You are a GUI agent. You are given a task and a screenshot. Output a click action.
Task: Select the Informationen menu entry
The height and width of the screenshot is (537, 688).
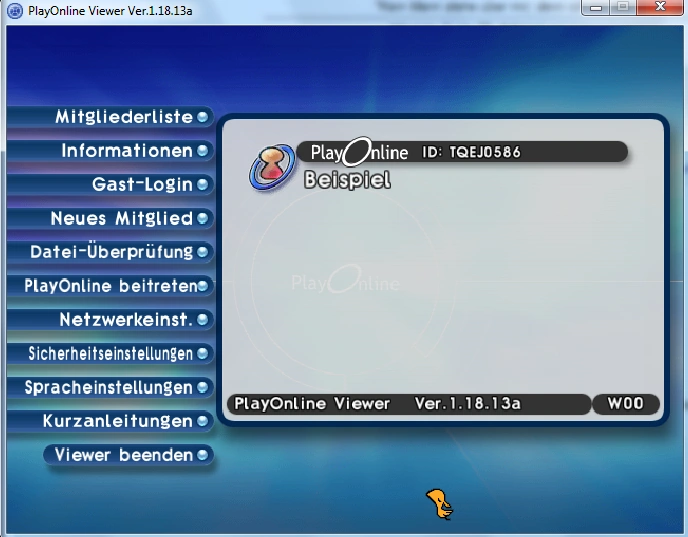point(110,151)
